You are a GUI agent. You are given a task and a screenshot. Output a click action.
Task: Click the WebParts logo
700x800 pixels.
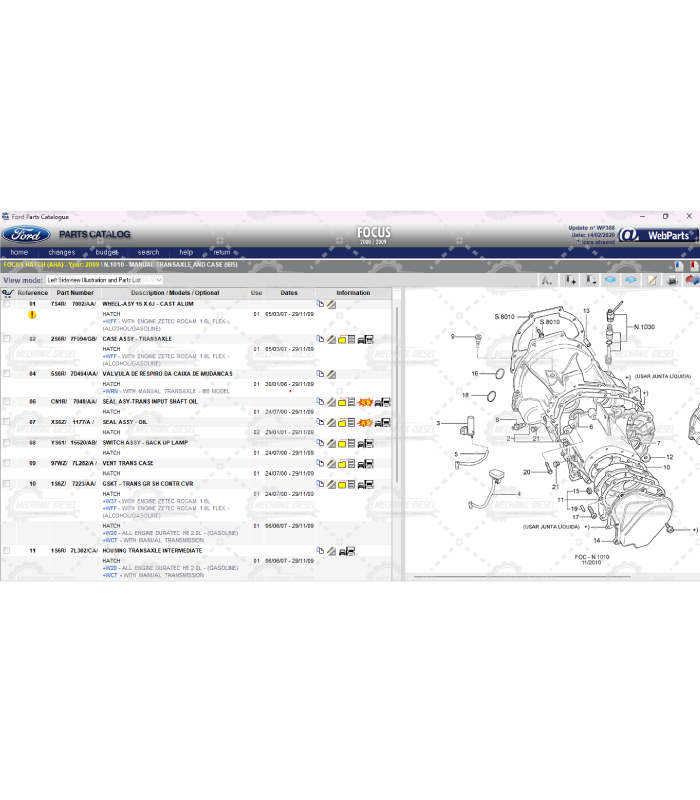pyautogui.click(x=655, y=235)
